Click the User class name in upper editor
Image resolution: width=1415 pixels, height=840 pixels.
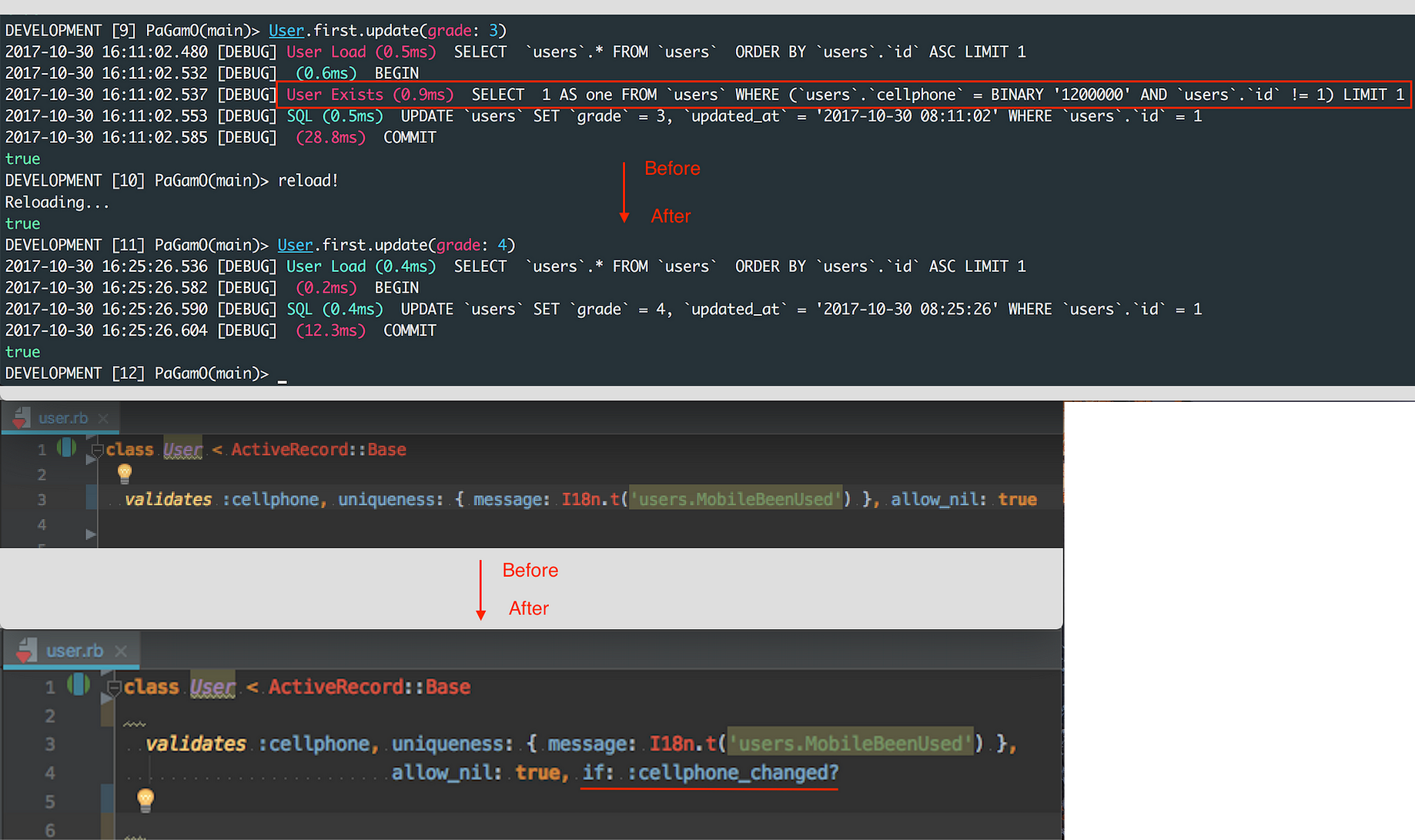[x=182, y=450]
